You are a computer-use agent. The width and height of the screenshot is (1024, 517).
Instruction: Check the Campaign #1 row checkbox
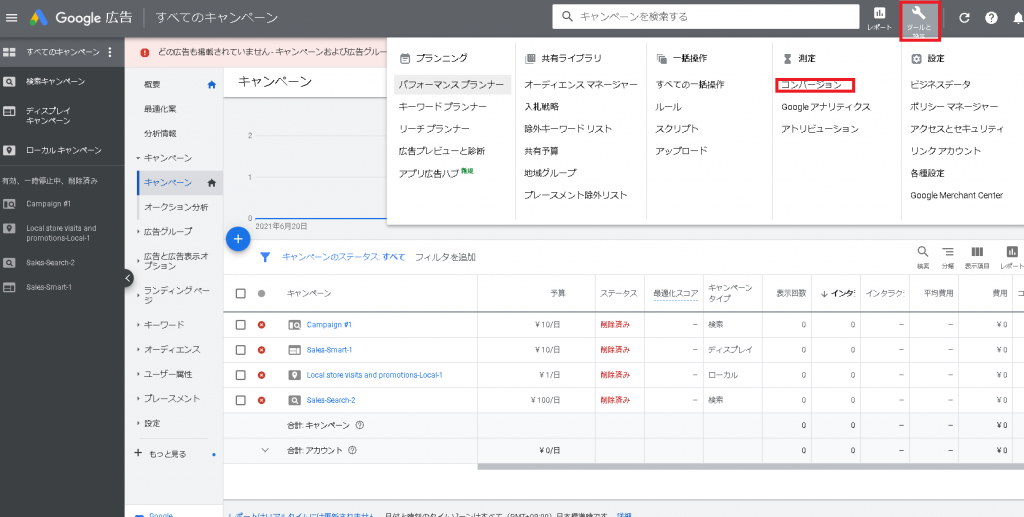click(240, 324)
